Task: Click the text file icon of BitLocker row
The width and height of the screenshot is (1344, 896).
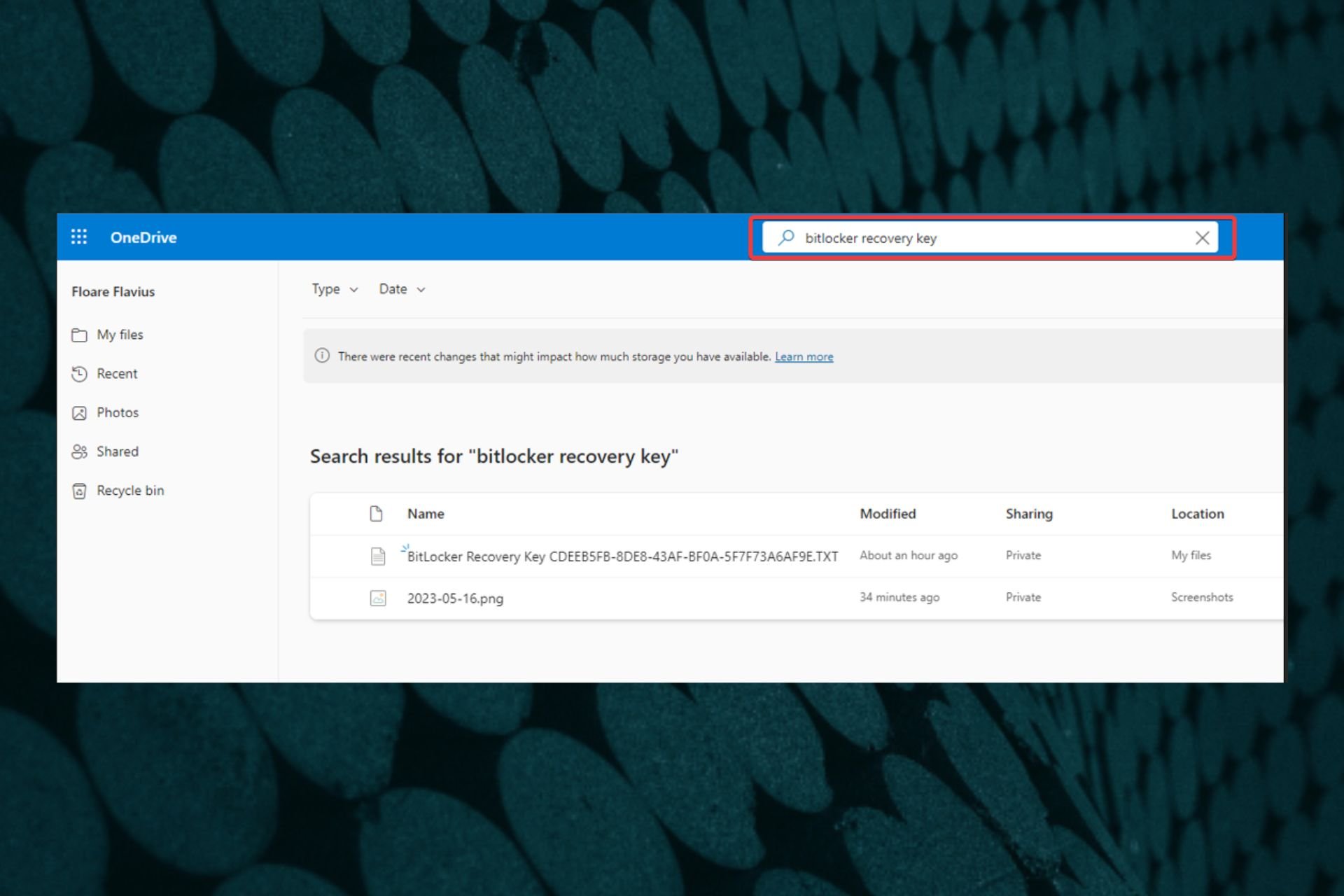Action: tap(378, 556)
